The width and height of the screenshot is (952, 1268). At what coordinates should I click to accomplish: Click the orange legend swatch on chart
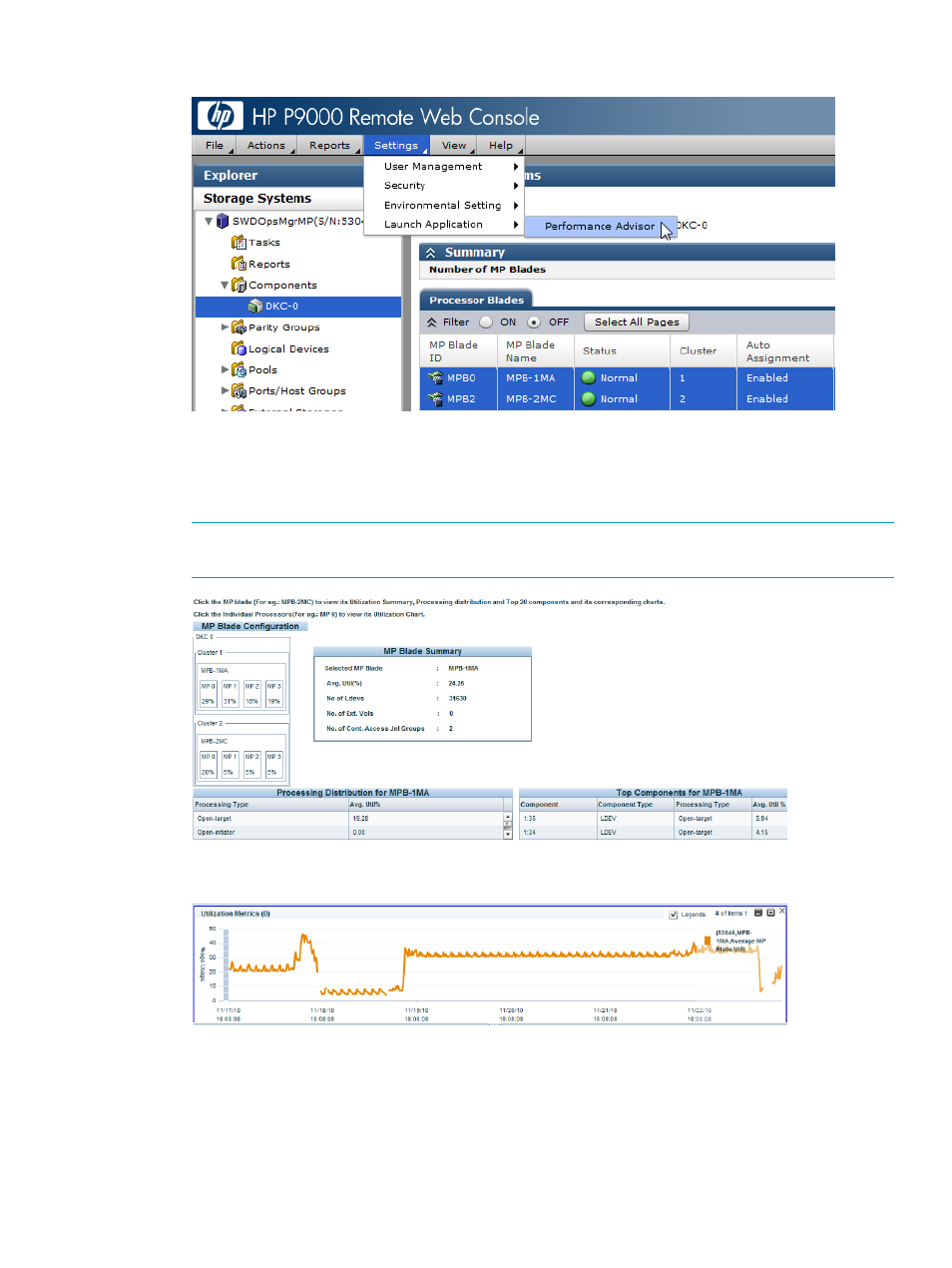click(708, 941)
